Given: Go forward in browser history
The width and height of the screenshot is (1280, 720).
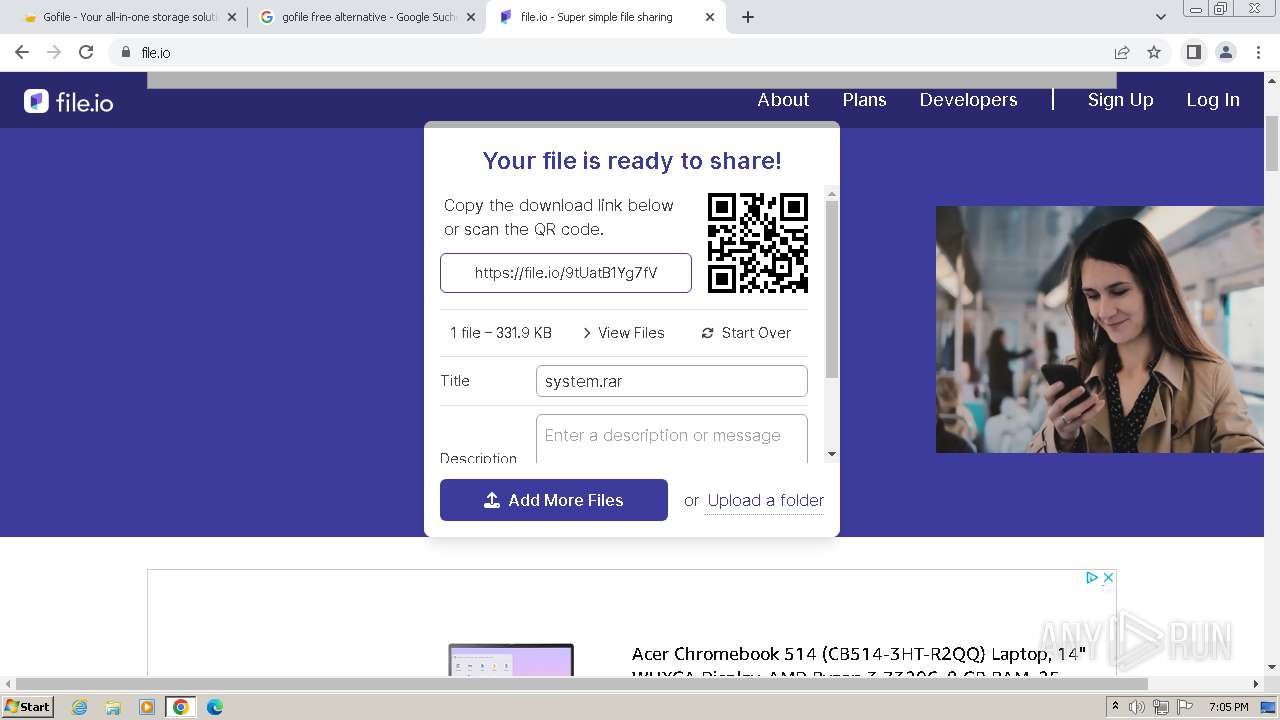Looking at the screenshot, I should tap(54, 52).
